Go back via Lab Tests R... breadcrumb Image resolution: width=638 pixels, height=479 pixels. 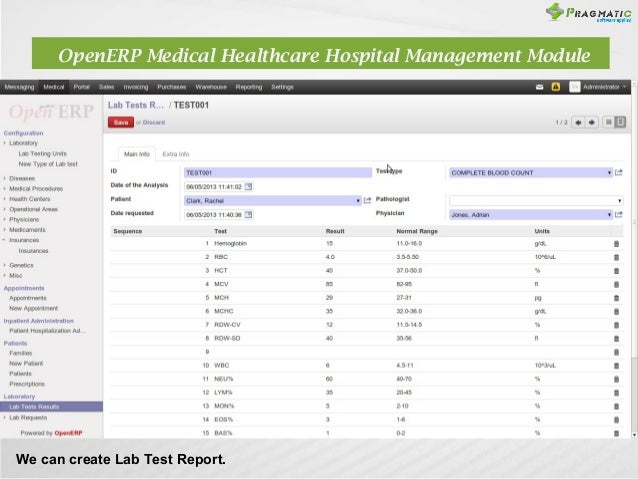click(x=135, y=105)
